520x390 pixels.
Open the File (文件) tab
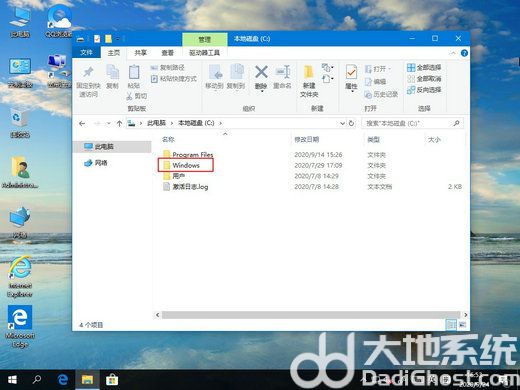coord(86,53)
